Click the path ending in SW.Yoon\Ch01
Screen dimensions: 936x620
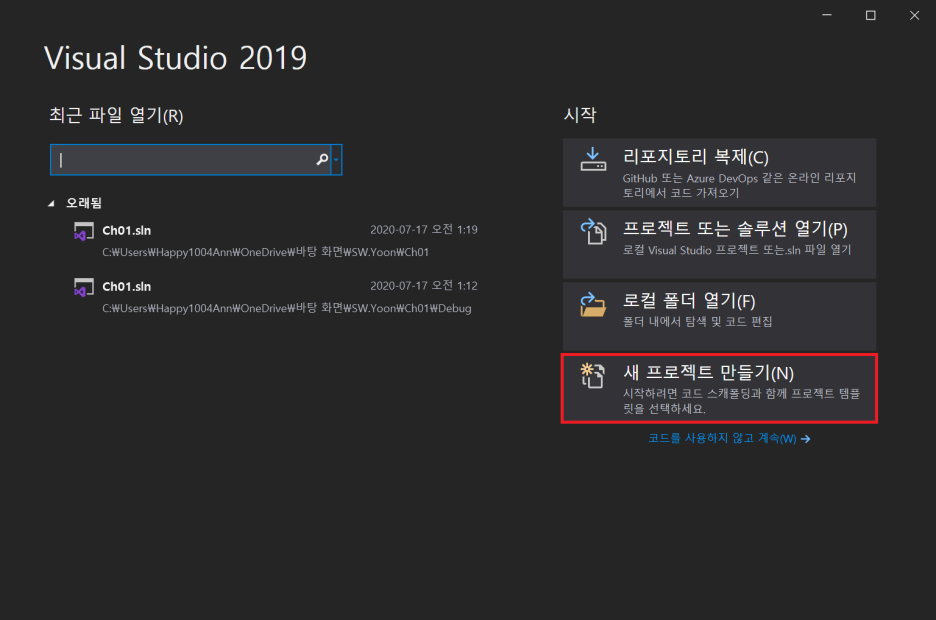[x=265, y=252]
